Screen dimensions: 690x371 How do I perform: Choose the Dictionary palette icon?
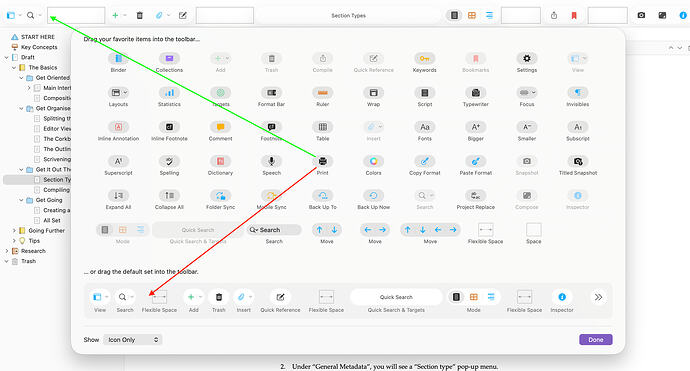tap(220, 162)
